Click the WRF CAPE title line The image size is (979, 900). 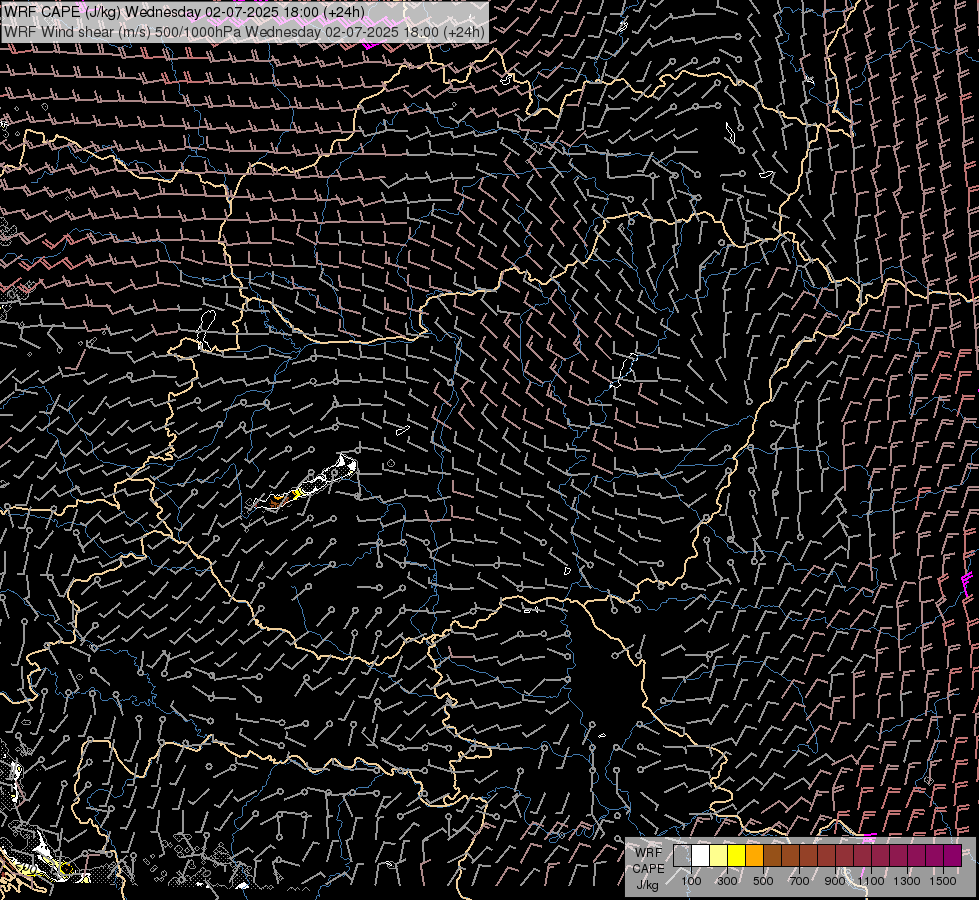[x=184, y=12]
